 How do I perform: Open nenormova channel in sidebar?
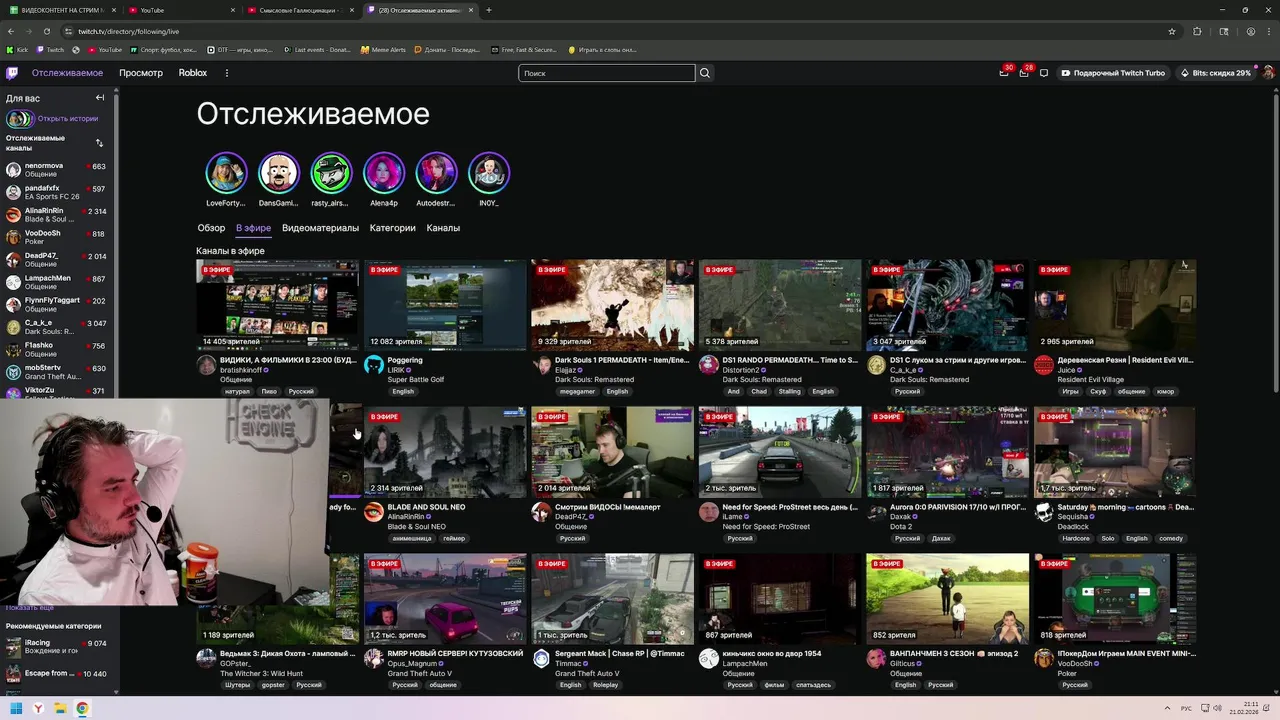pos(57,170)
